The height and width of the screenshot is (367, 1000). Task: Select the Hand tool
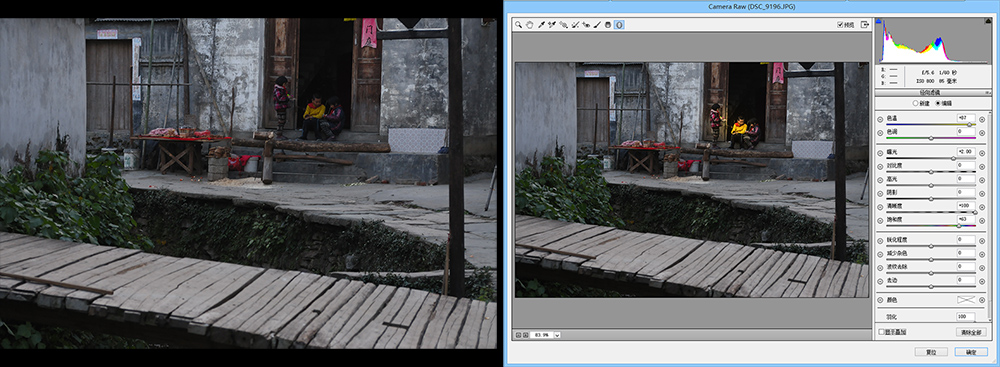(529, 24)
